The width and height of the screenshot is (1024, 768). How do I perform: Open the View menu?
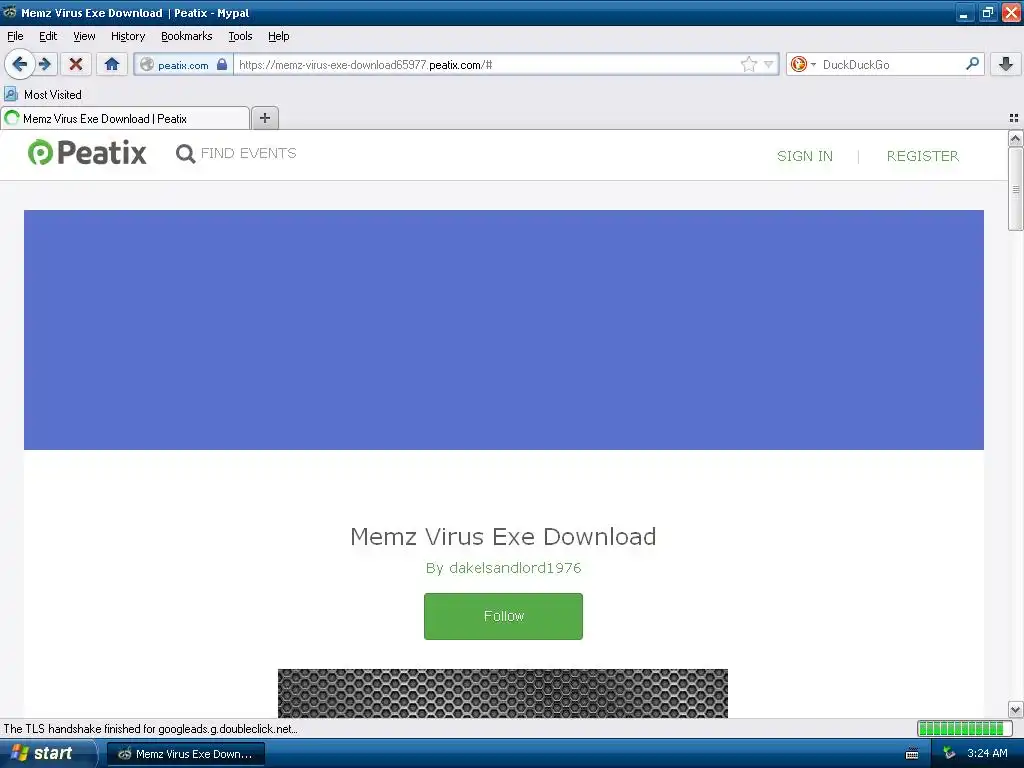click(84, 37)
